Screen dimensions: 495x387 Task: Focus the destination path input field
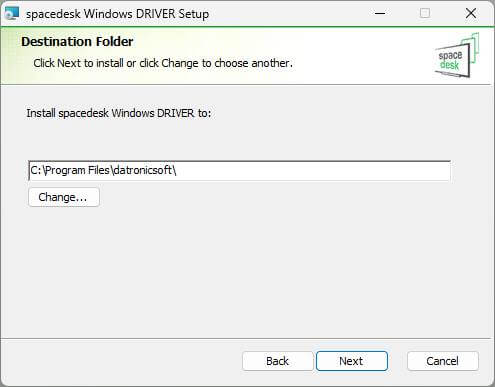pyautogui.click(x=239, y=170)
